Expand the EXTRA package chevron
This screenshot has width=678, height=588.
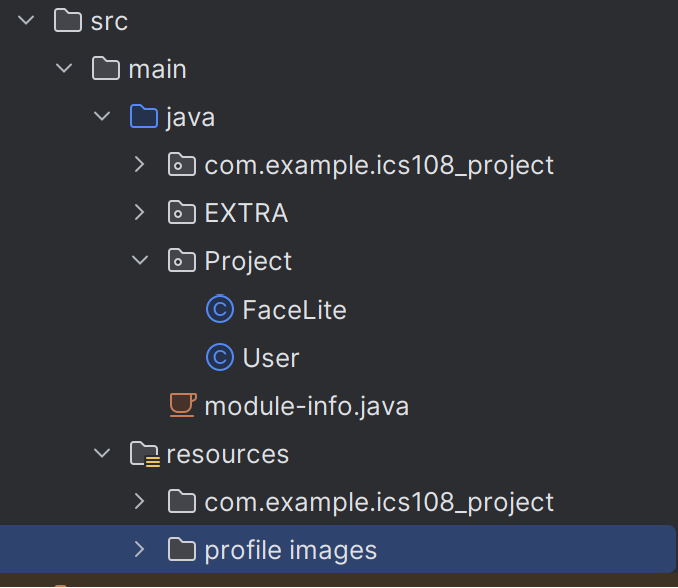(140, 213)
